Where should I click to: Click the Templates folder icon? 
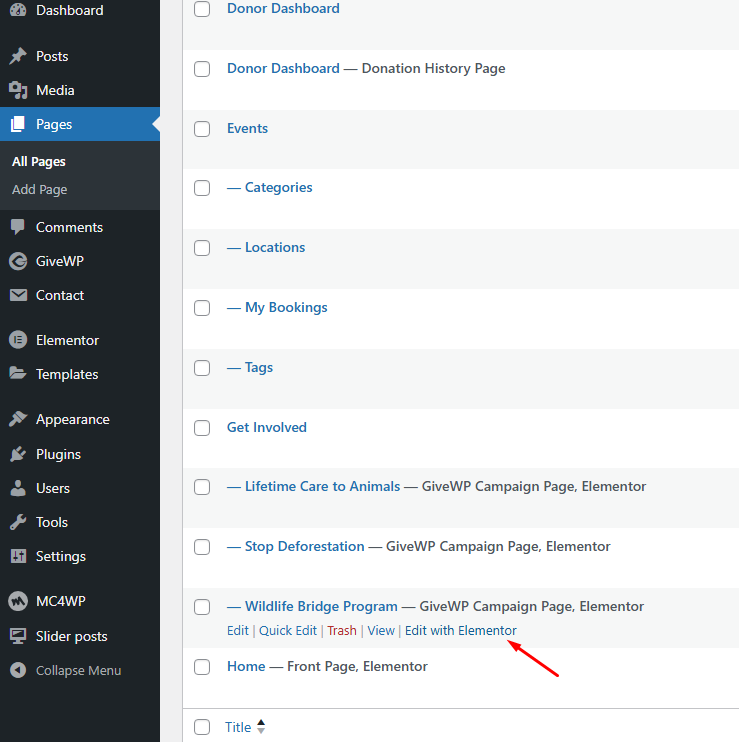18,374
